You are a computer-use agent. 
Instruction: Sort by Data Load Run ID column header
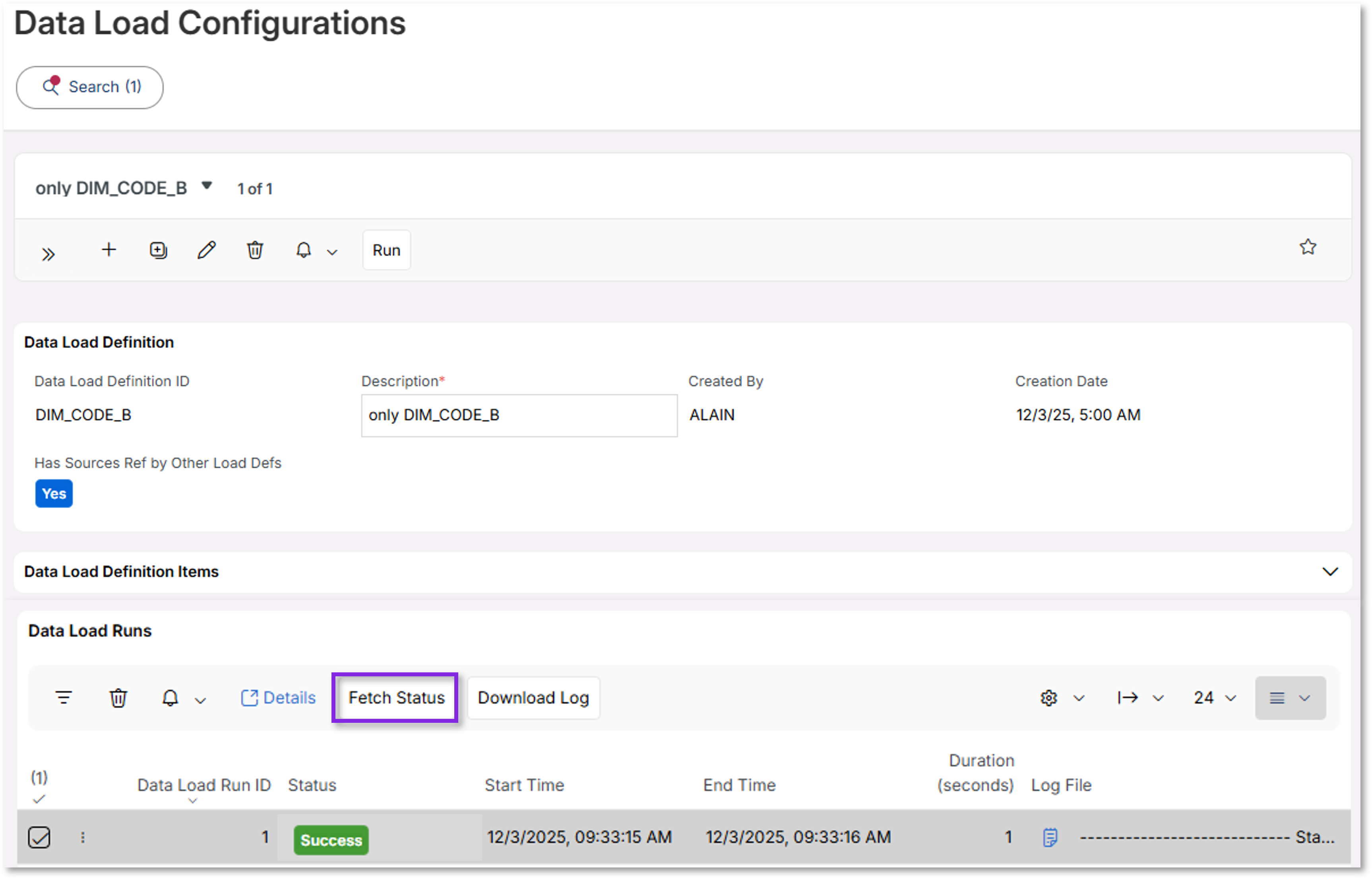[x=204, y=785]
